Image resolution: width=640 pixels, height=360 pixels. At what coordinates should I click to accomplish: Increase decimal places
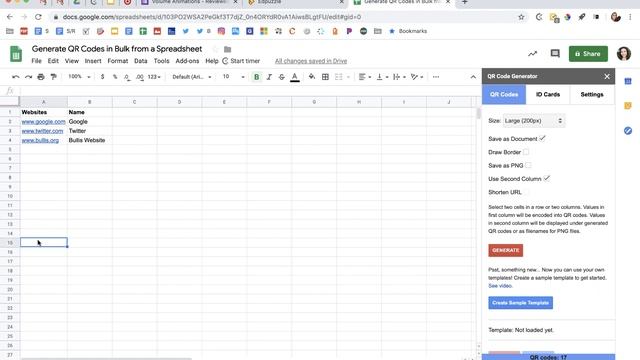coord(140,77)
